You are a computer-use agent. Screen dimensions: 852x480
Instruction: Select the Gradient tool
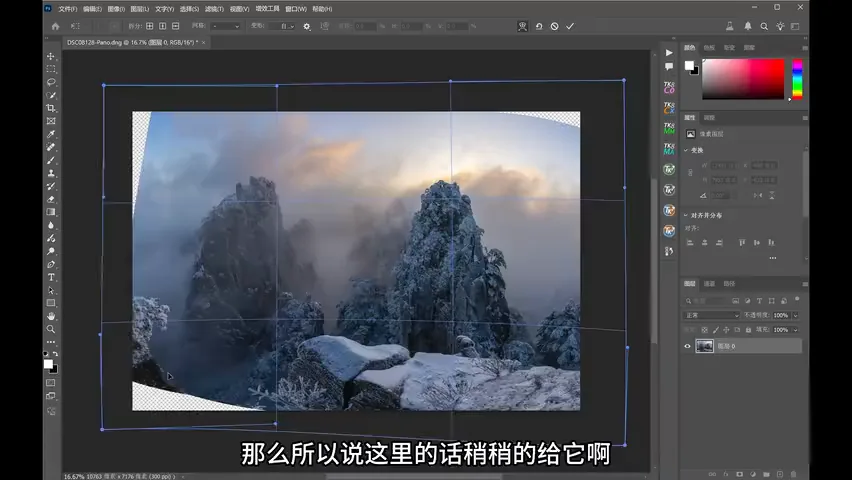51,212
